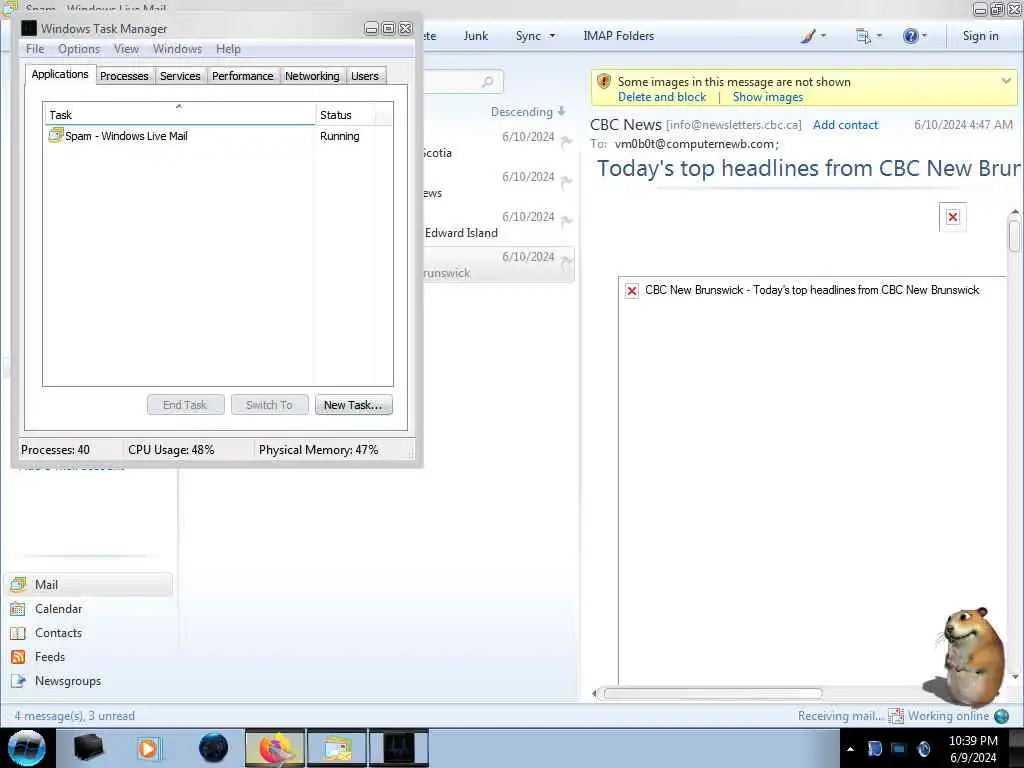Click the New Task... button

353,405
